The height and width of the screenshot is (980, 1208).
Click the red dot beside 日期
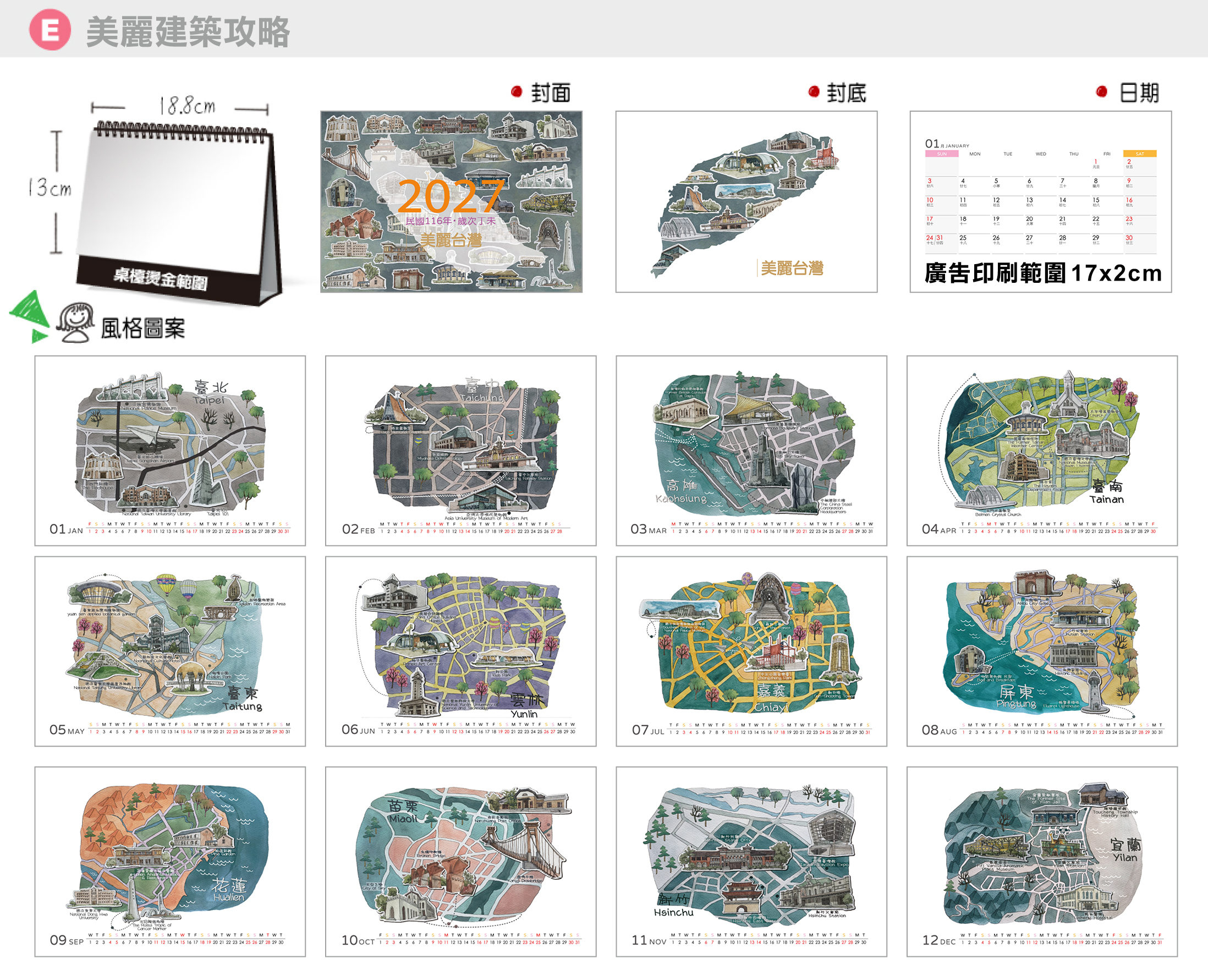click(x=1101, y=91)
